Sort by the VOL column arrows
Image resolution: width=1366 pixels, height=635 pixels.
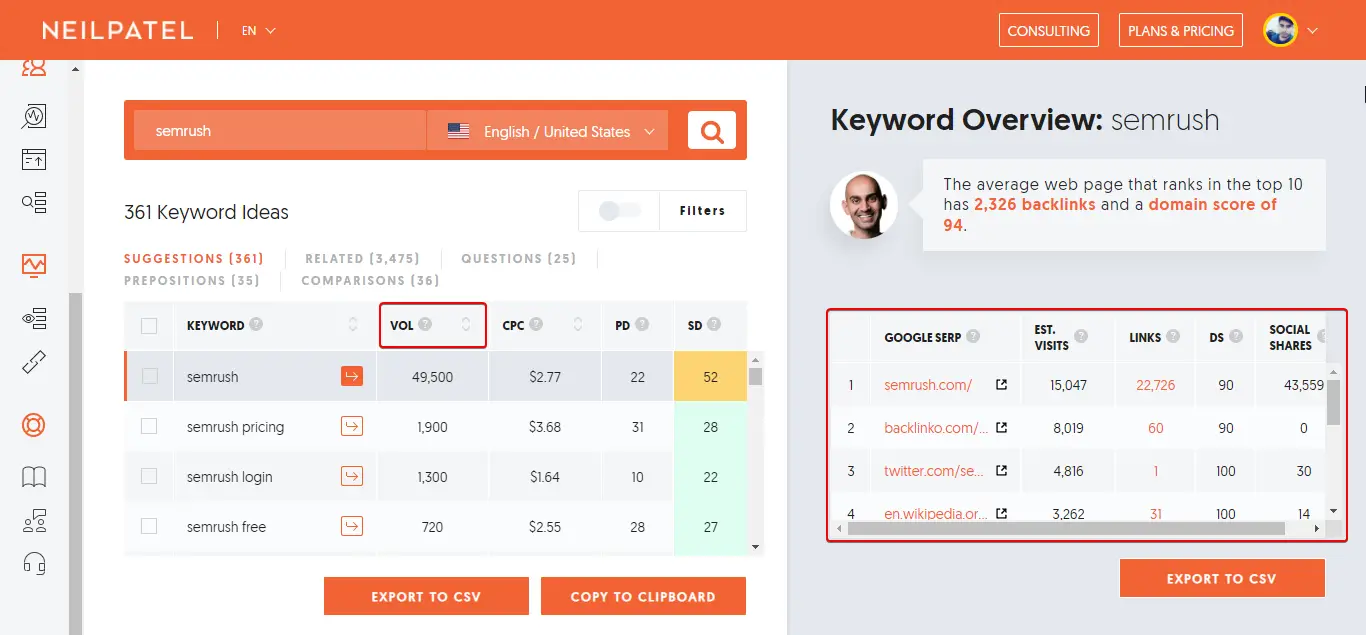pyautogui.click(x=465, y=325)
